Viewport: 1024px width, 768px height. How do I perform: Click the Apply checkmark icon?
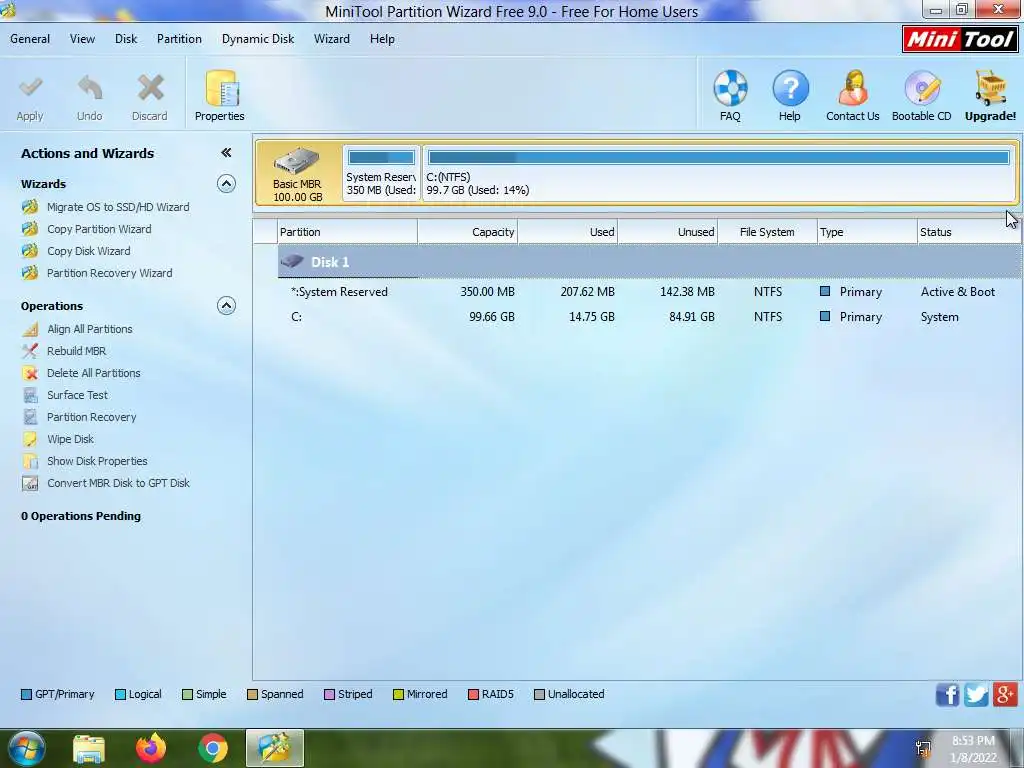[x=30, y=88]
